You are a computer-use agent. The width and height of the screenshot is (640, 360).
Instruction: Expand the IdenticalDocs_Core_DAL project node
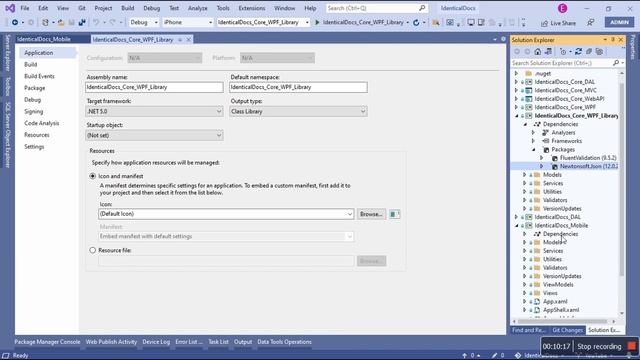[x=516, y=82]
